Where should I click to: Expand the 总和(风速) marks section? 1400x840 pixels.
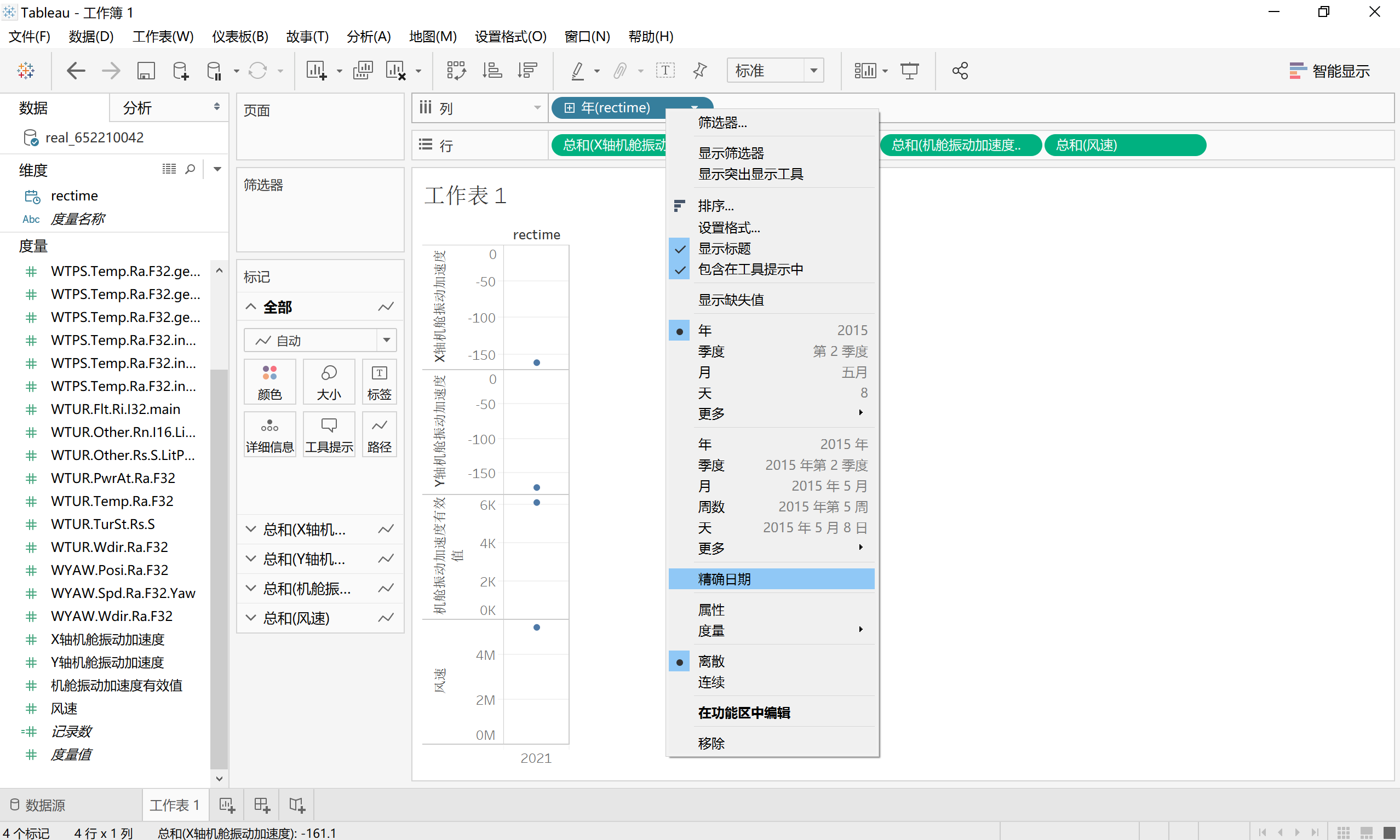point(251,618)
